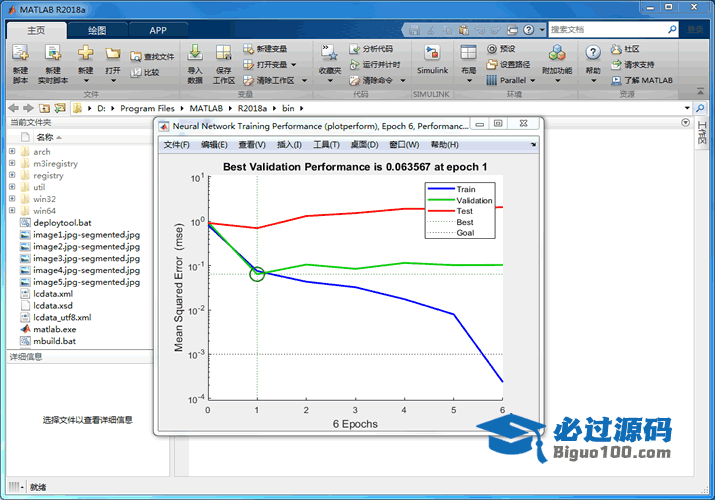The image size is (715, 500).
Task: Create a new script
Action: click(20, 63)
